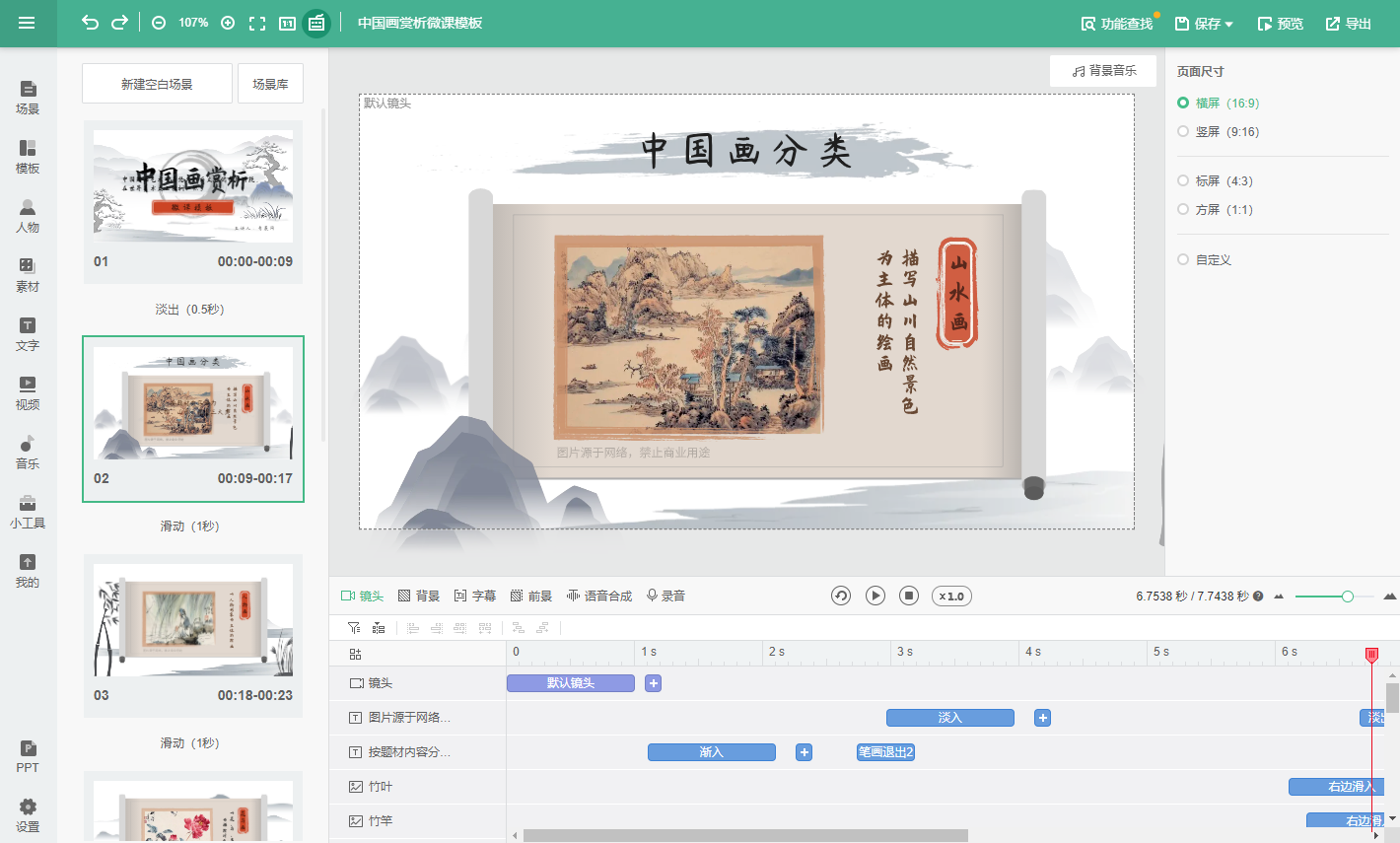Open the 文字 text panel
This screenshot has height=843, width=1400.
28,334
